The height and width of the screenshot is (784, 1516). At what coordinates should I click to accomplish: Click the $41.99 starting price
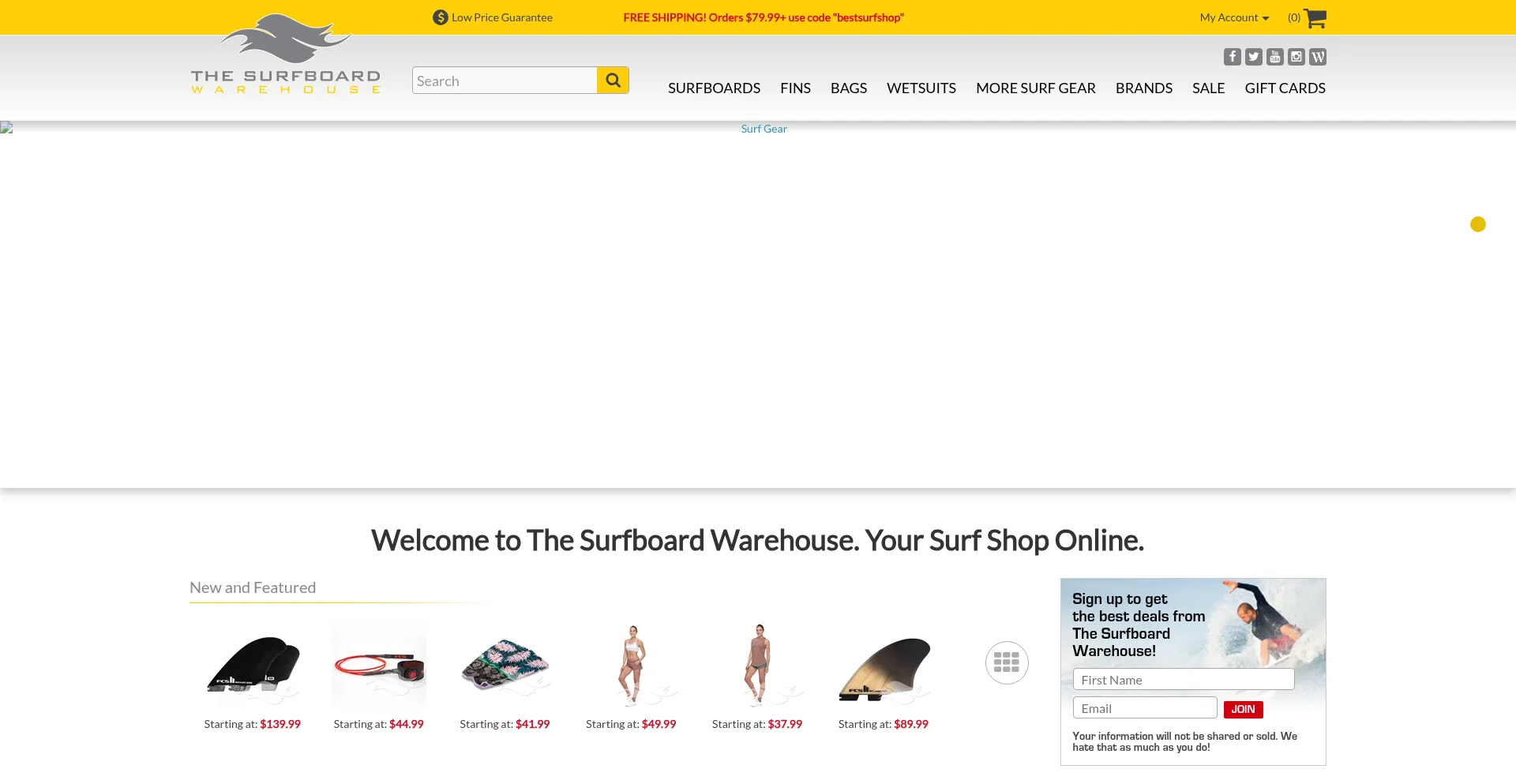click(533, 724)
